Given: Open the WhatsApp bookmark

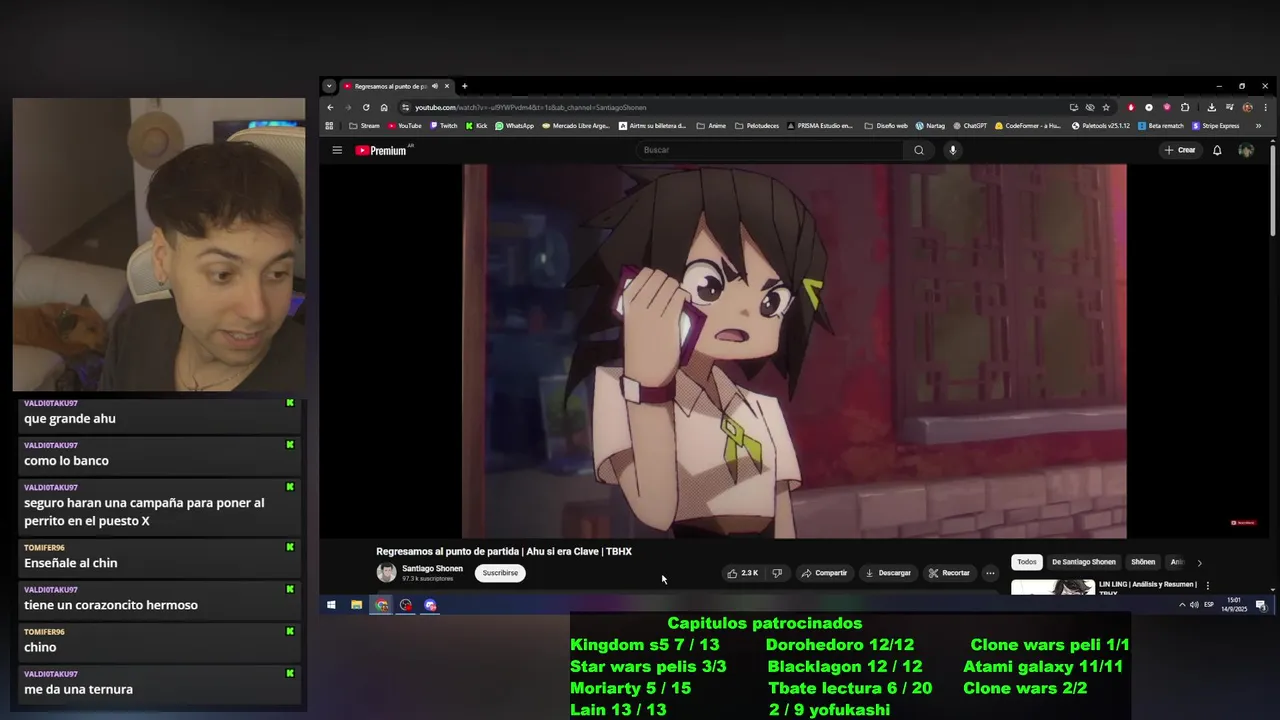Looking at the screenshot, I should point(514,126).
